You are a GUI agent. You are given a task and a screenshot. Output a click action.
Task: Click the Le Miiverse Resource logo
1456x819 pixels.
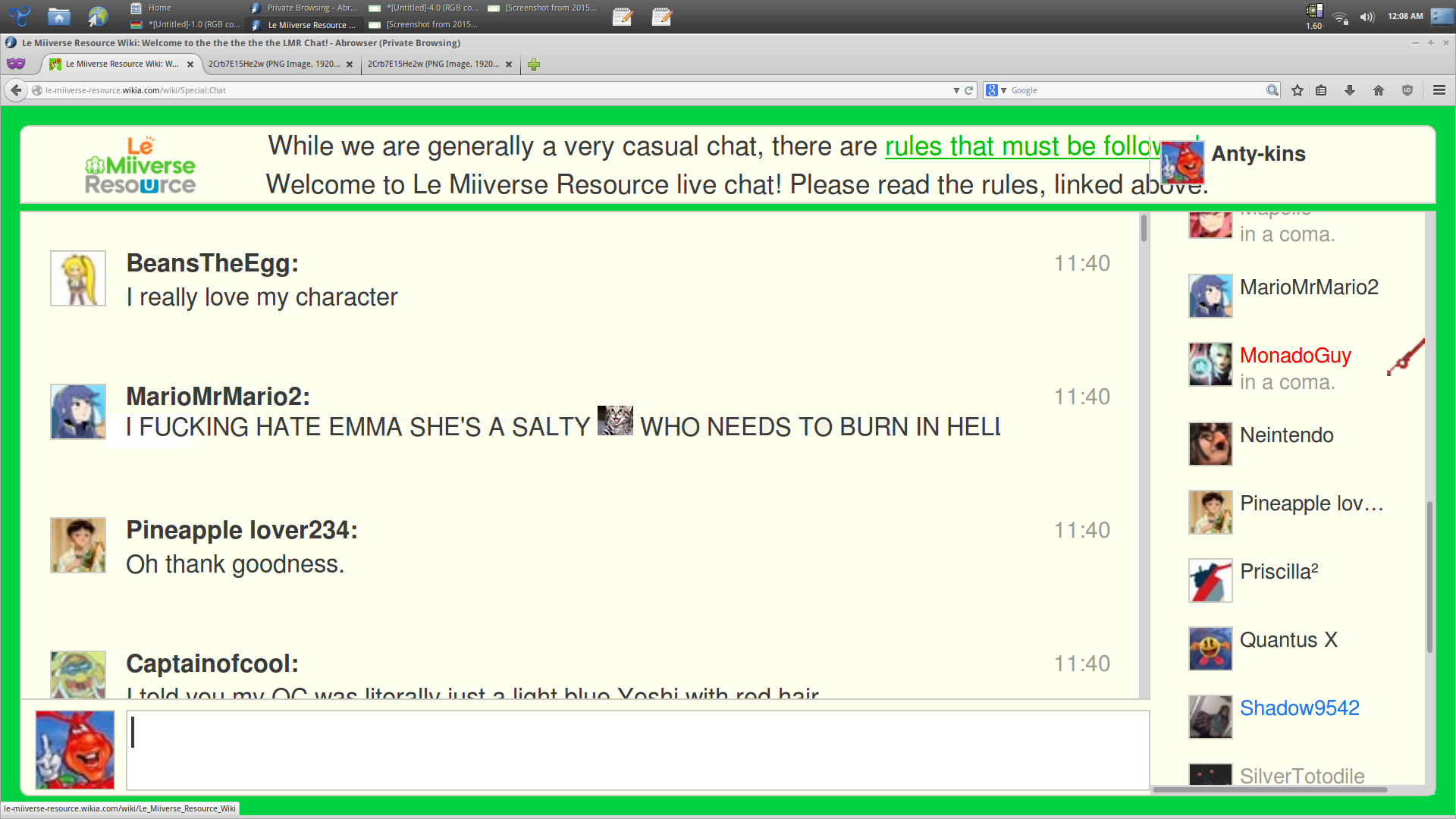140,165
